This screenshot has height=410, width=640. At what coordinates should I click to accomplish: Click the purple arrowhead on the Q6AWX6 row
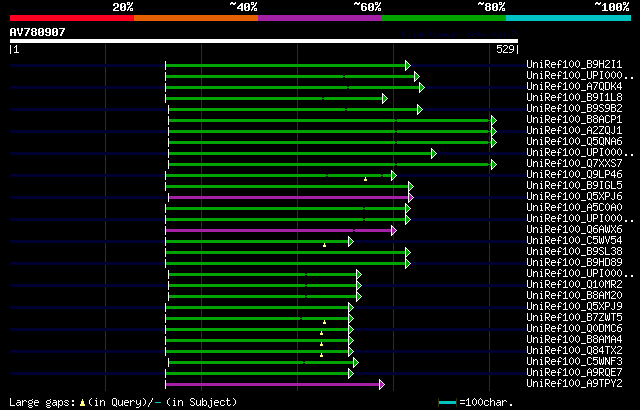coord(393,230)
